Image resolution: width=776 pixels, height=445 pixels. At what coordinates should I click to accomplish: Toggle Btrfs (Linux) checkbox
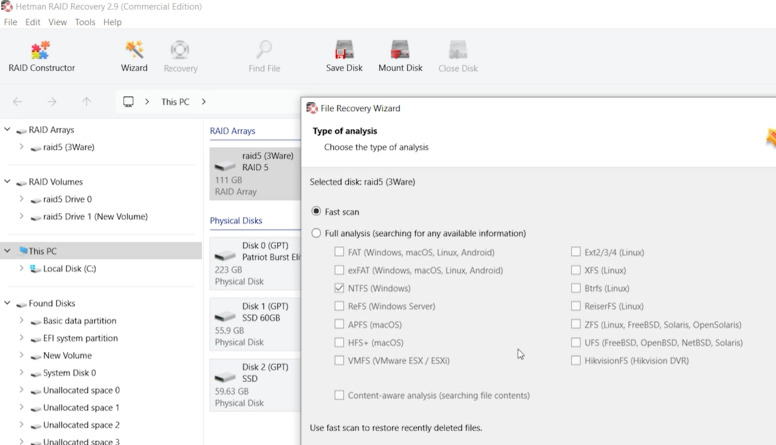coord(576,288)
